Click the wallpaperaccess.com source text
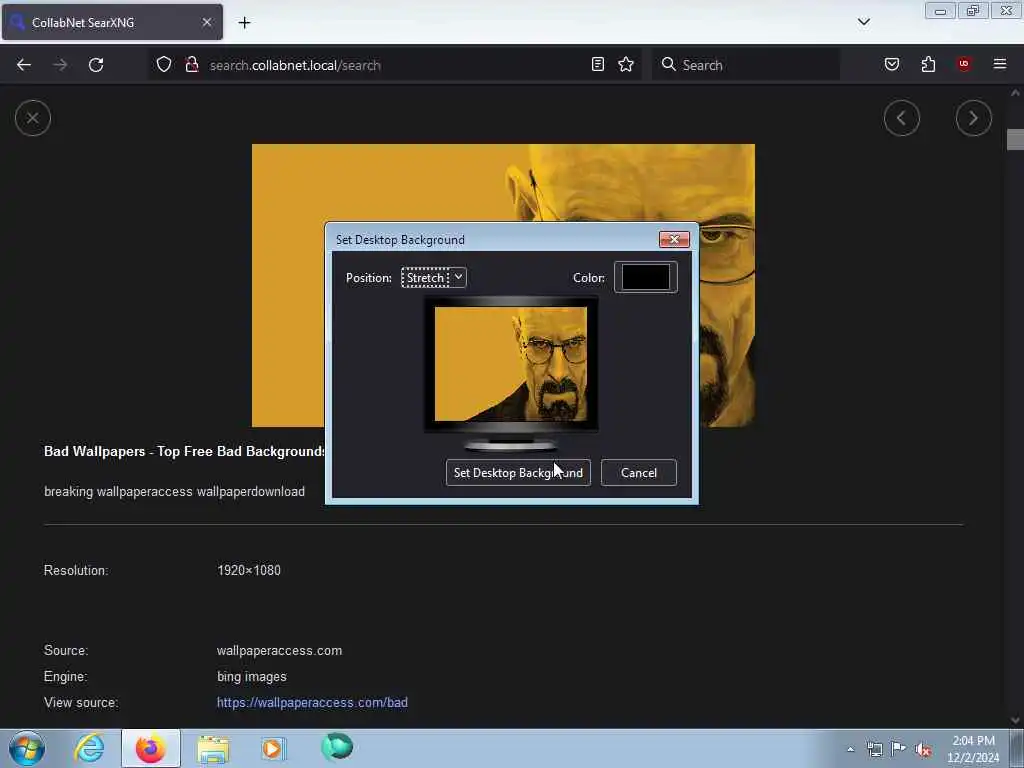The height and width of the screenshot is (768, 1024). pyautogui.click(x=280, y=650)
